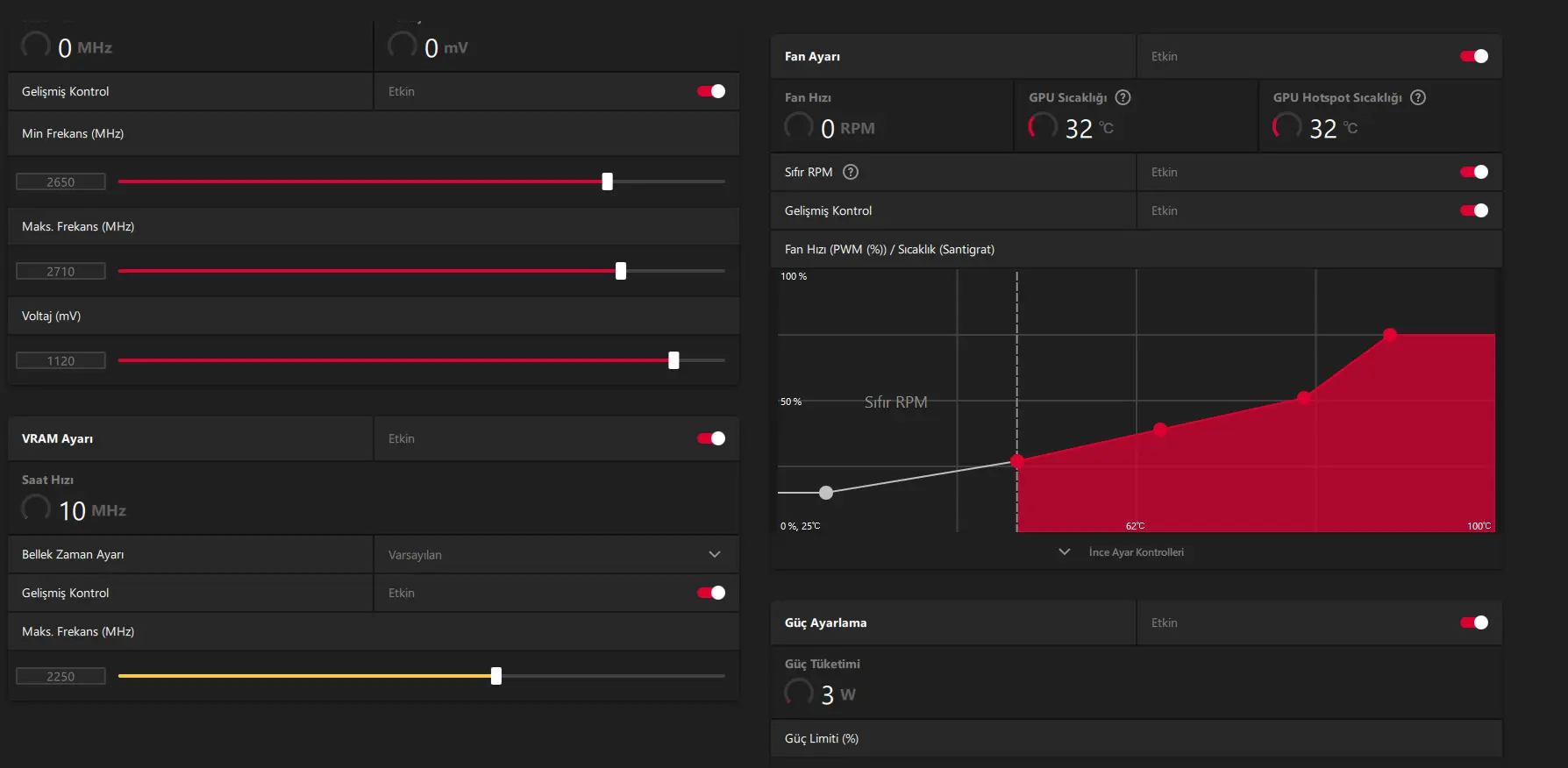Disable Gelişmiş Kontrol above Min Frekans
The width and height of the screenshot is (1568, 768).
click(711, 91)
